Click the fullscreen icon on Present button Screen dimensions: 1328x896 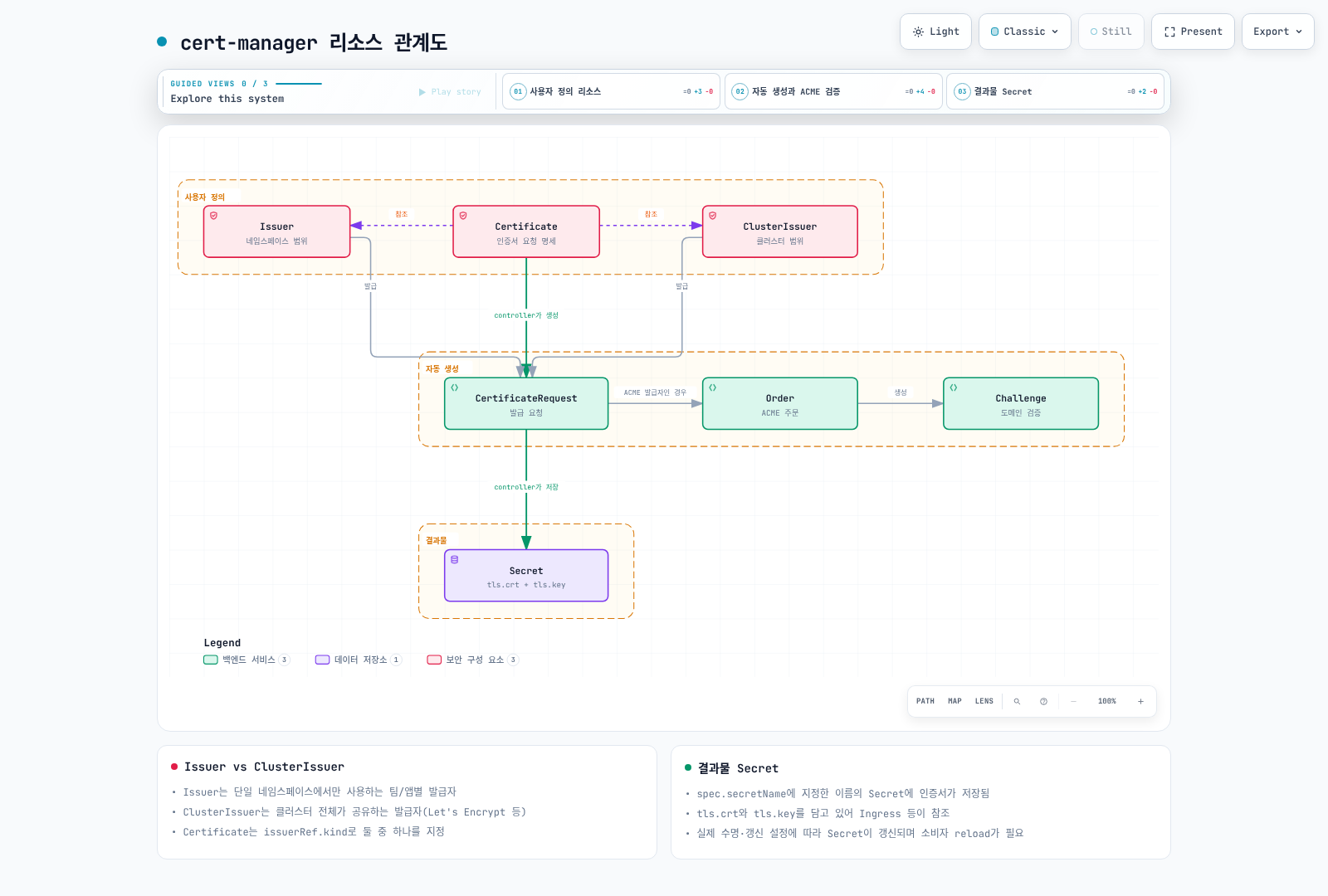(1169, 32)
